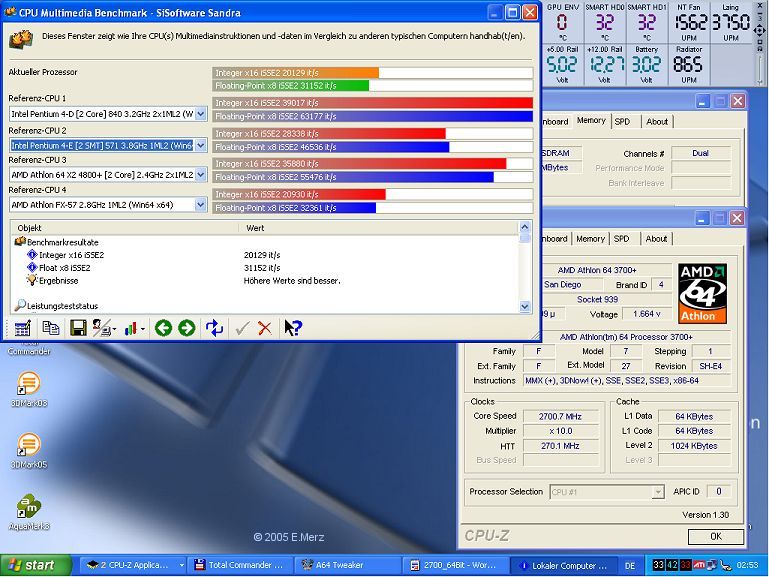Switch to Total Commander taskbar button
The height and width of the screenshot is (577, 769).
pyautogui.click(x=240, y=565)
